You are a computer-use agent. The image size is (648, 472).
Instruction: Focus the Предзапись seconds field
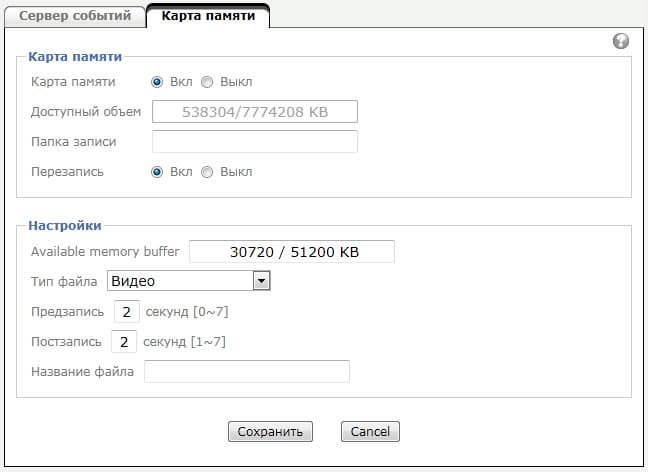pyautogui.click(x=127, y=312)
